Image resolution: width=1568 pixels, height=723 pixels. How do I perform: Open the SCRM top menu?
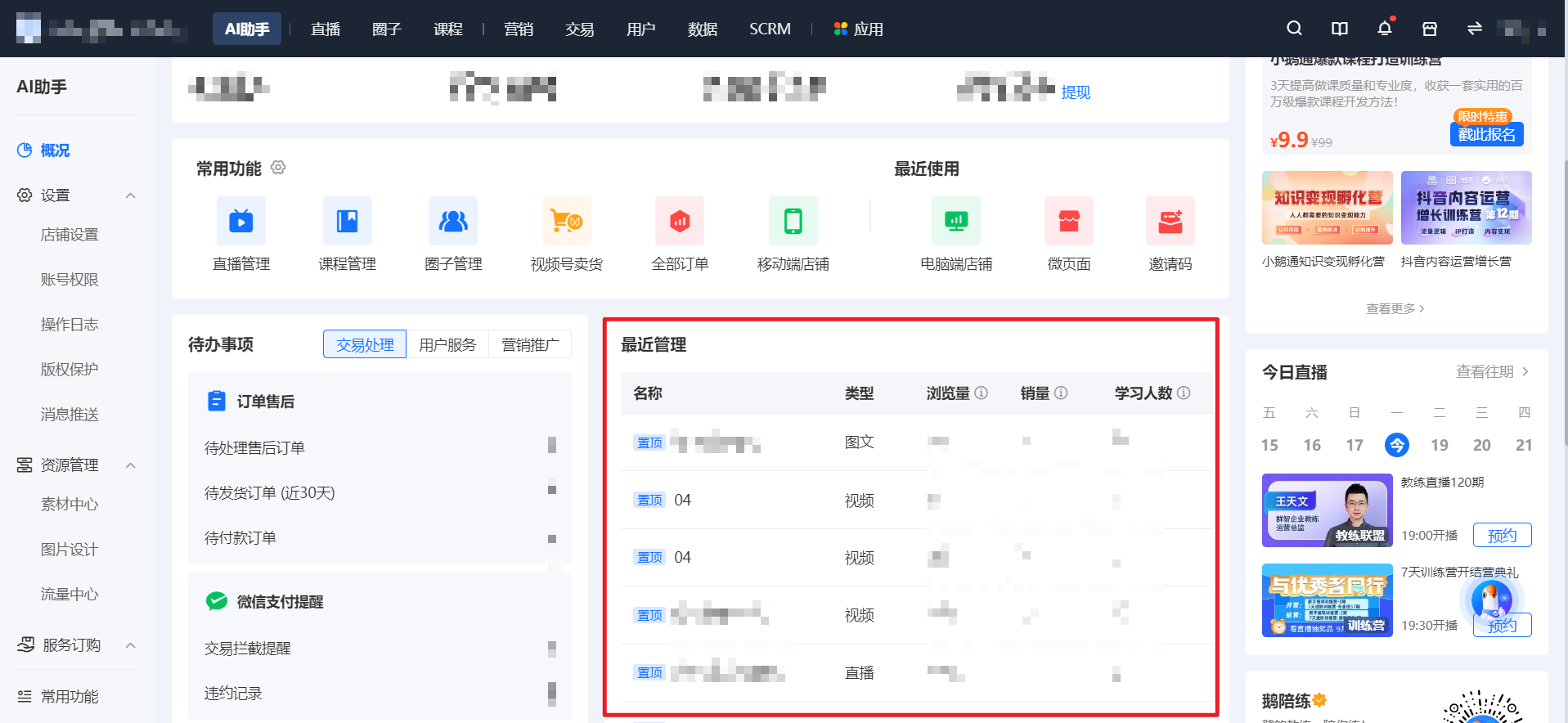pos(770,29)
